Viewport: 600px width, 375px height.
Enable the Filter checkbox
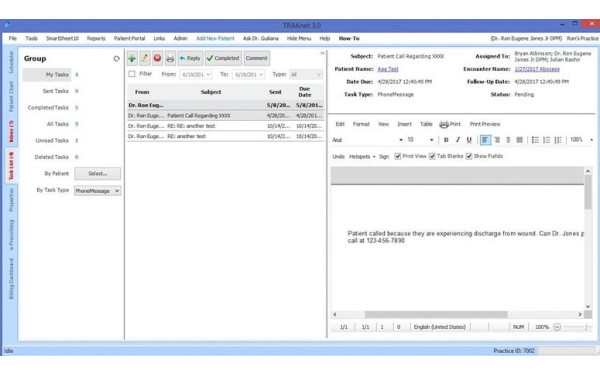pyautogui.click(x=132, y=74)
